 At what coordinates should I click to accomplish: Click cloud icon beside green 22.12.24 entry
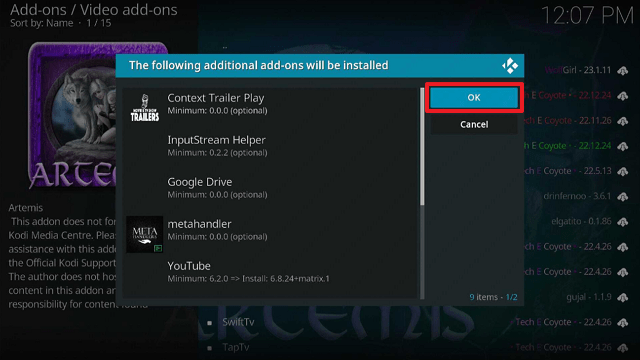tap(622, 146)
